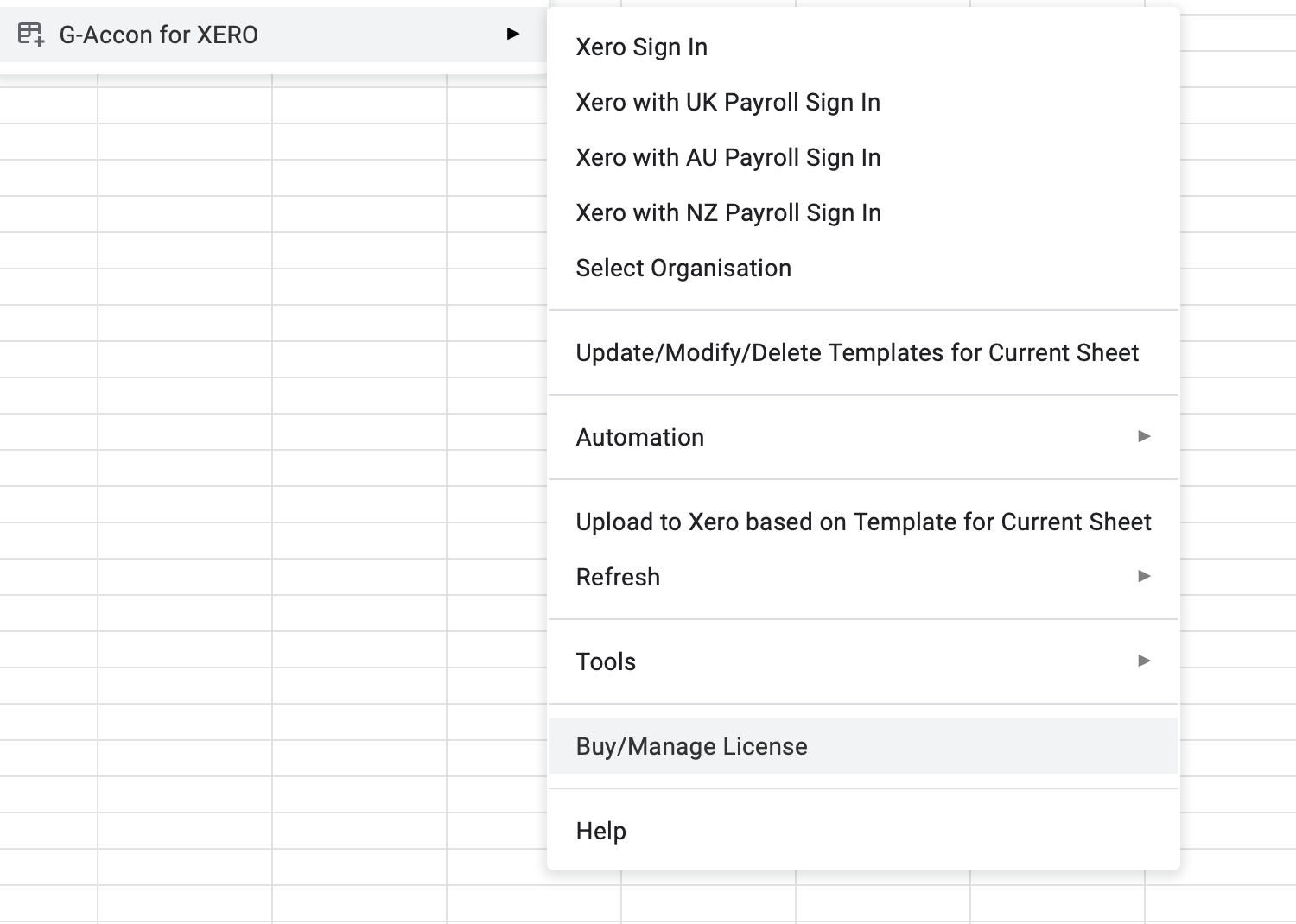Choose Xero Sign In

click(641, 47)
